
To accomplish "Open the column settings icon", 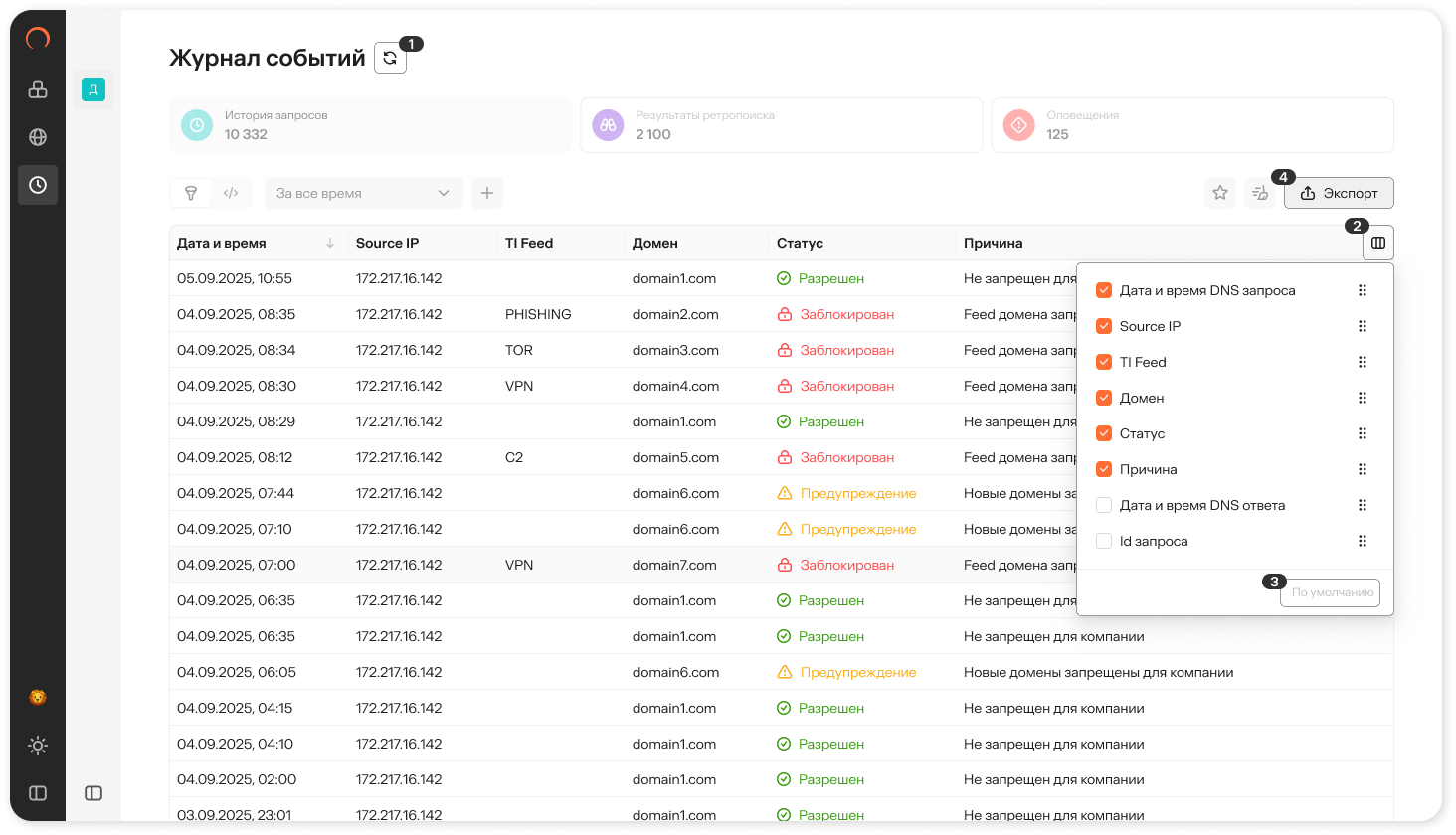I will [1378, 243].
